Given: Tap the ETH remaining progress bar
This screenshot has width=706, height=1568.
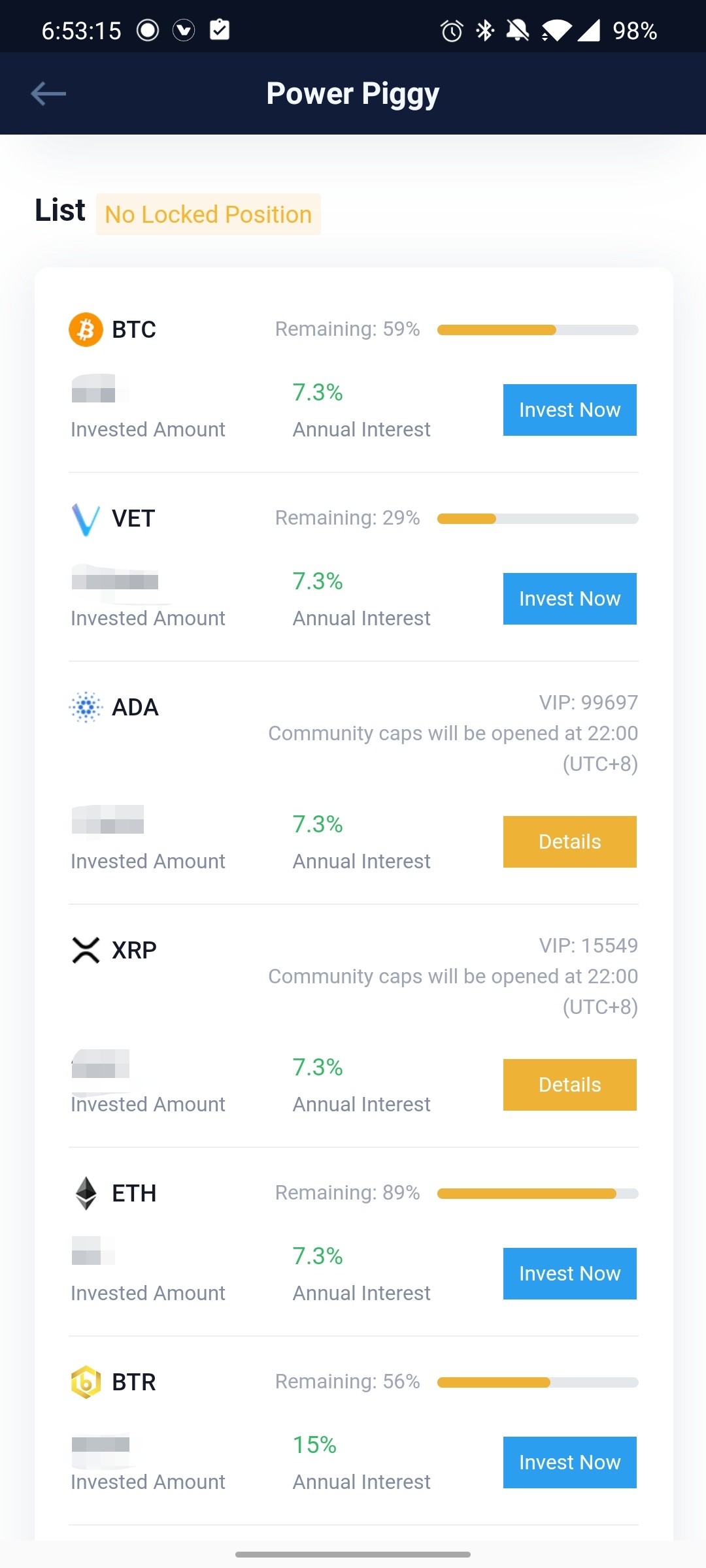Looking at the screenshot, I should click(x=537, y=1194).
